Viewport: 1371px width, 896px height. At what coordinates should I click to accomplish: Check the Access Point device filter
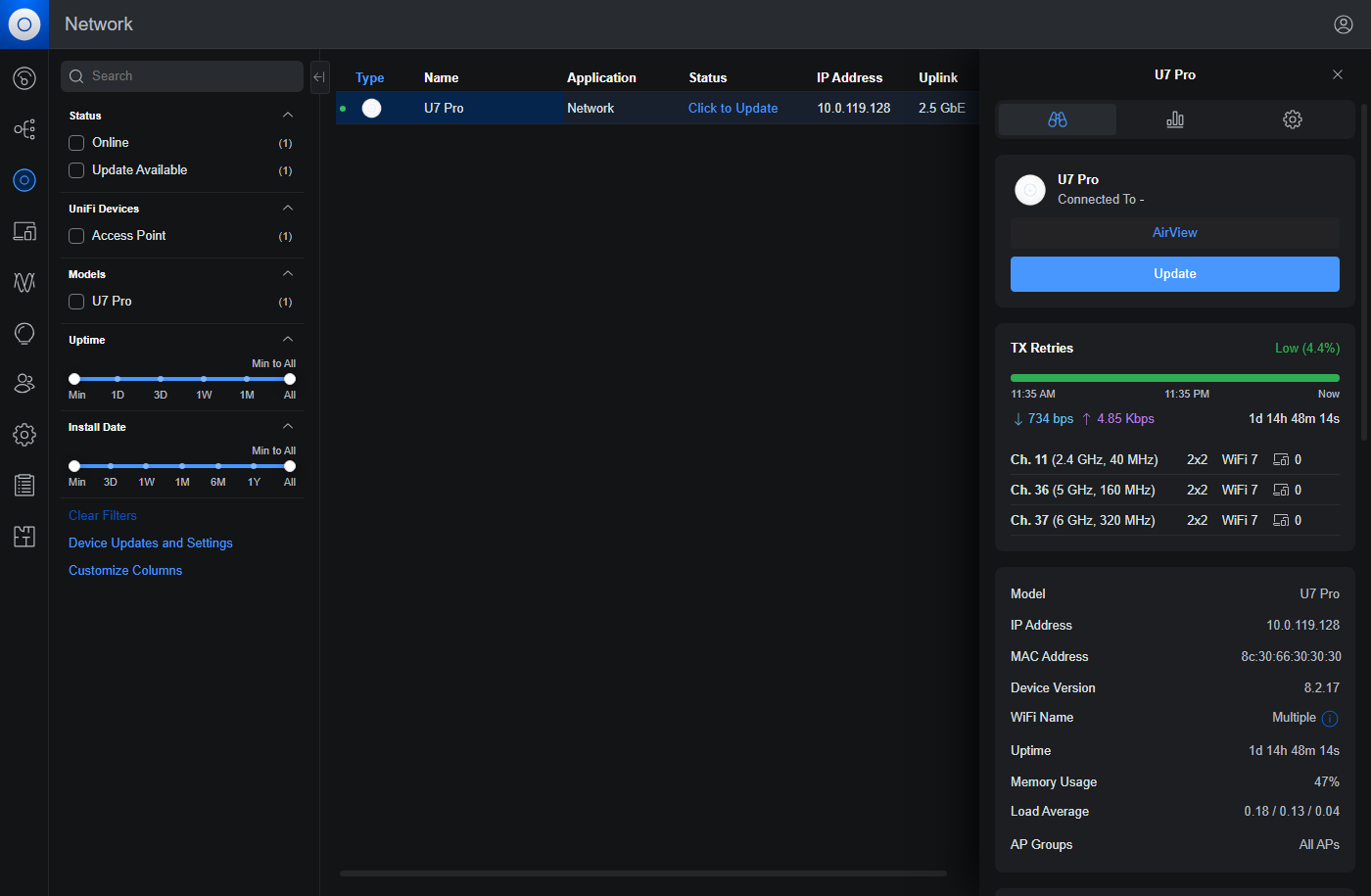[x=76, y=236]
